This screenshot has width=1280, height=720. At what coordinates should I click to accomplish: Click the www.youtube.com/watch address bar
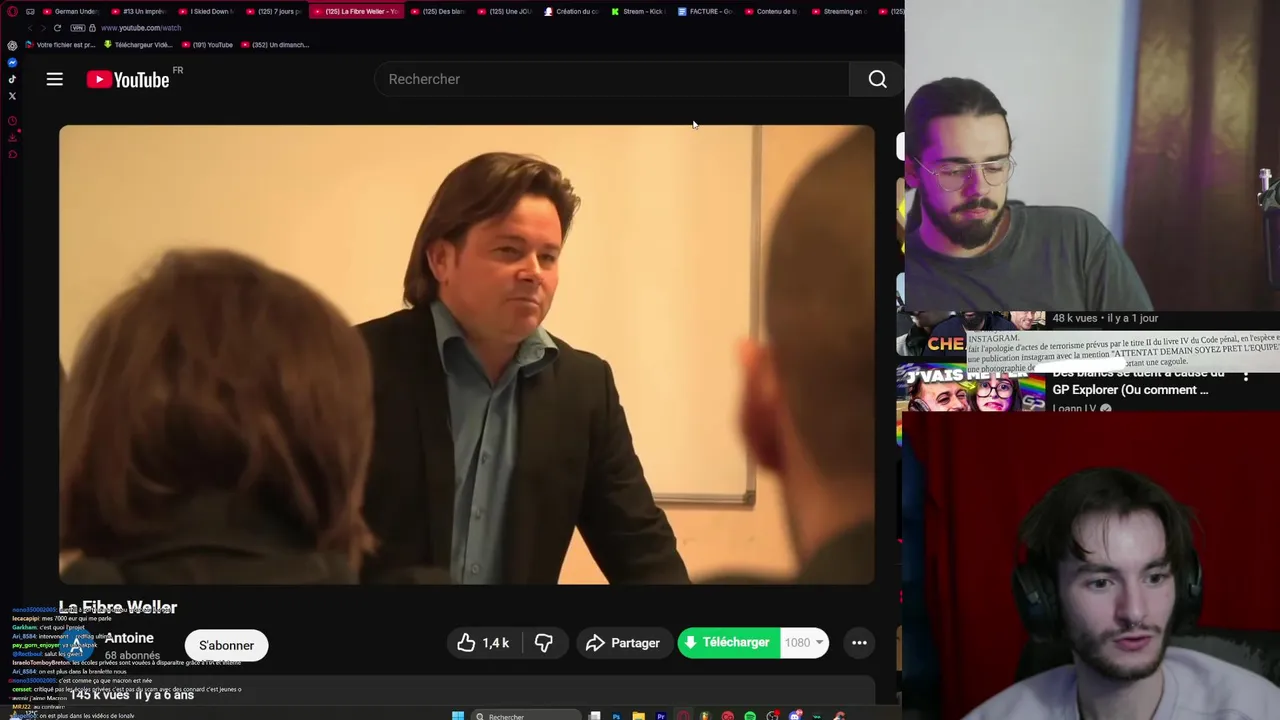click(141, 28)
